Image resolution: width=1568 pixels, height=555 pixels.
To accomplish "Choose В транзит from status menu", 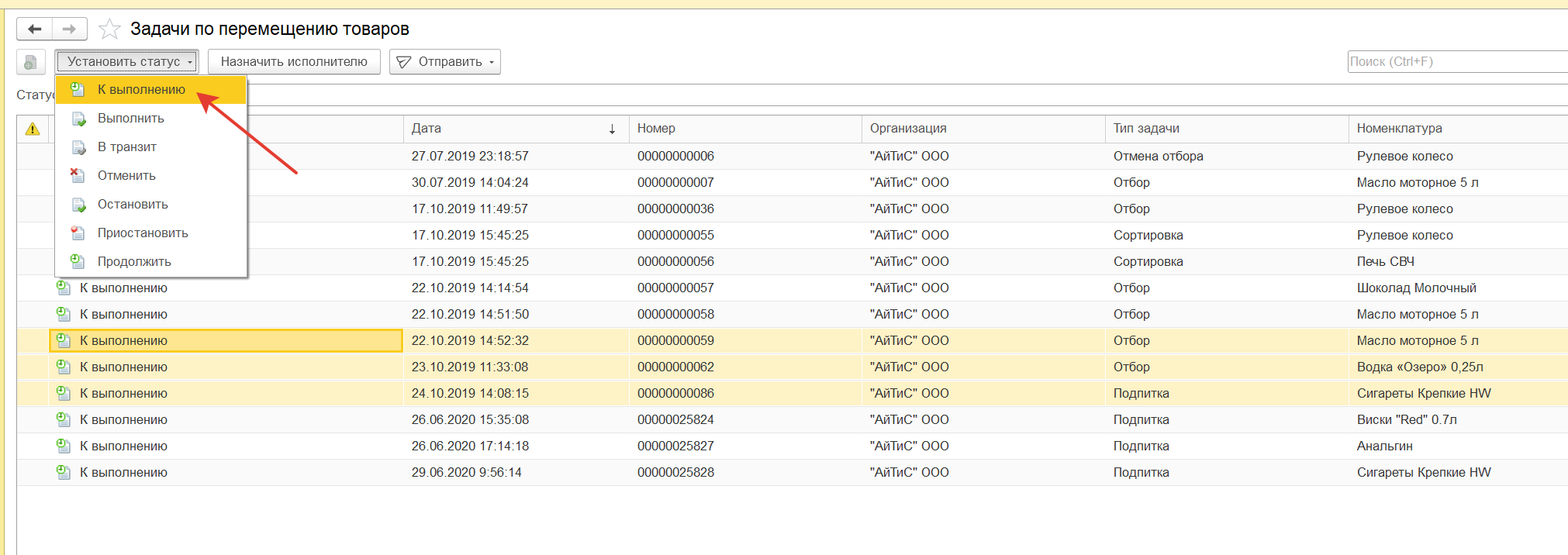I will tap(151, 147).
